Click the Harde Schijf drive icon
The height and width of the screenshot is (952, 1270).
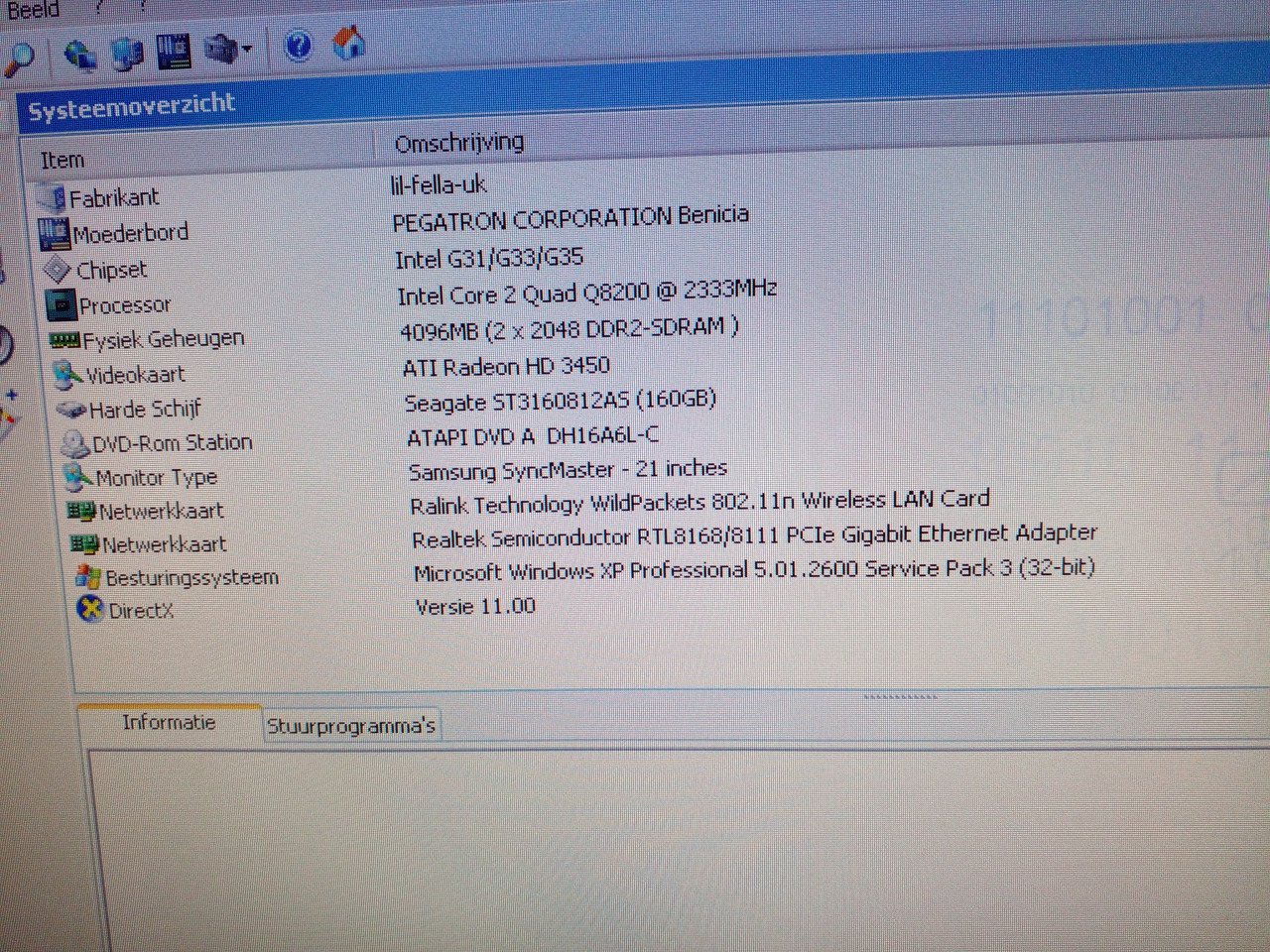click(71, 409)
